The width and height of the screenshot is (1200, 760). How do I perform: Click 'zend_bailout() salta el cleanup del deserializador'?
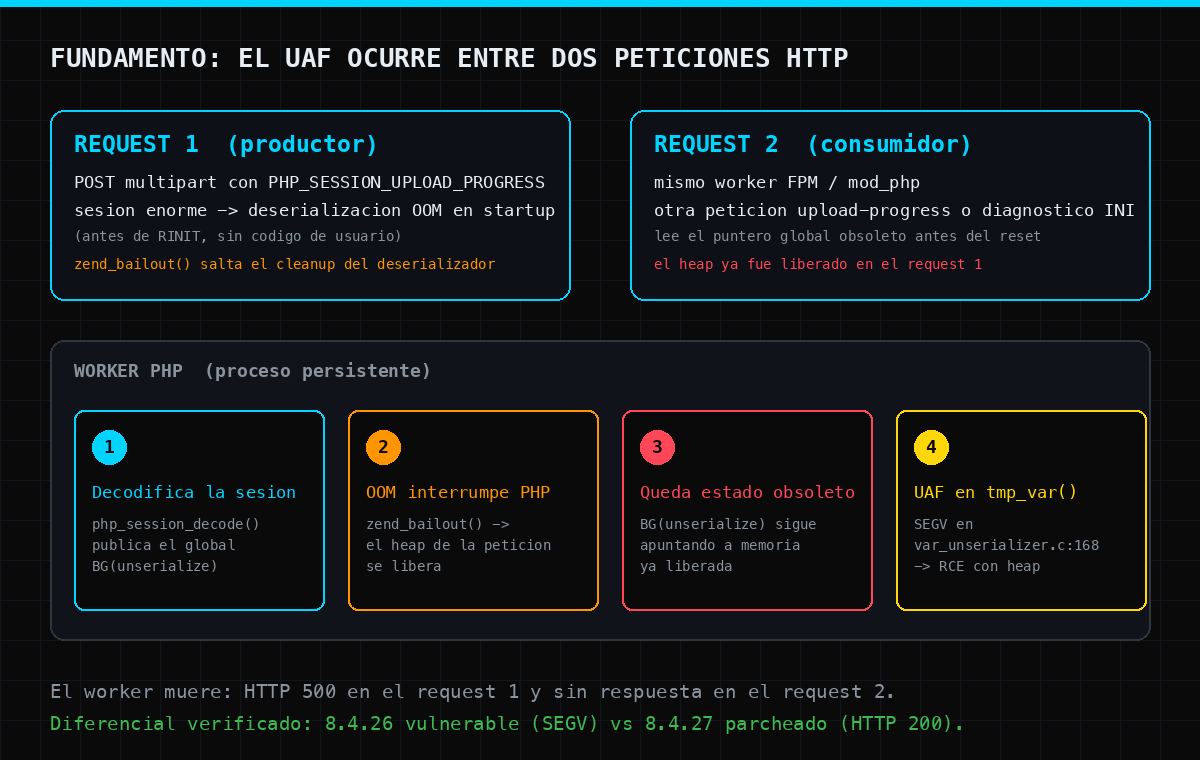pyautogui.click(x=284, y=265)
